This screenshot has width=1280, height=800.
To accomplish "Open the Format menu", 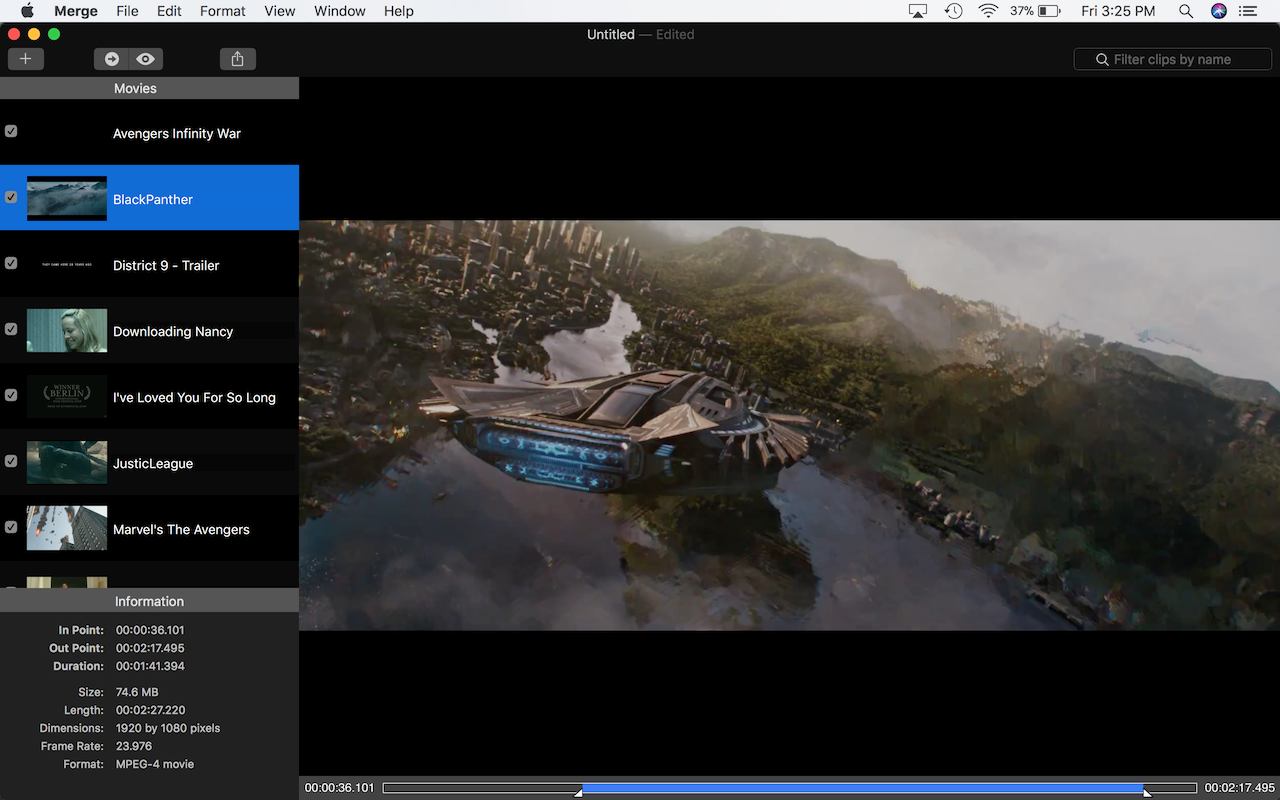I will pos(222,11).
